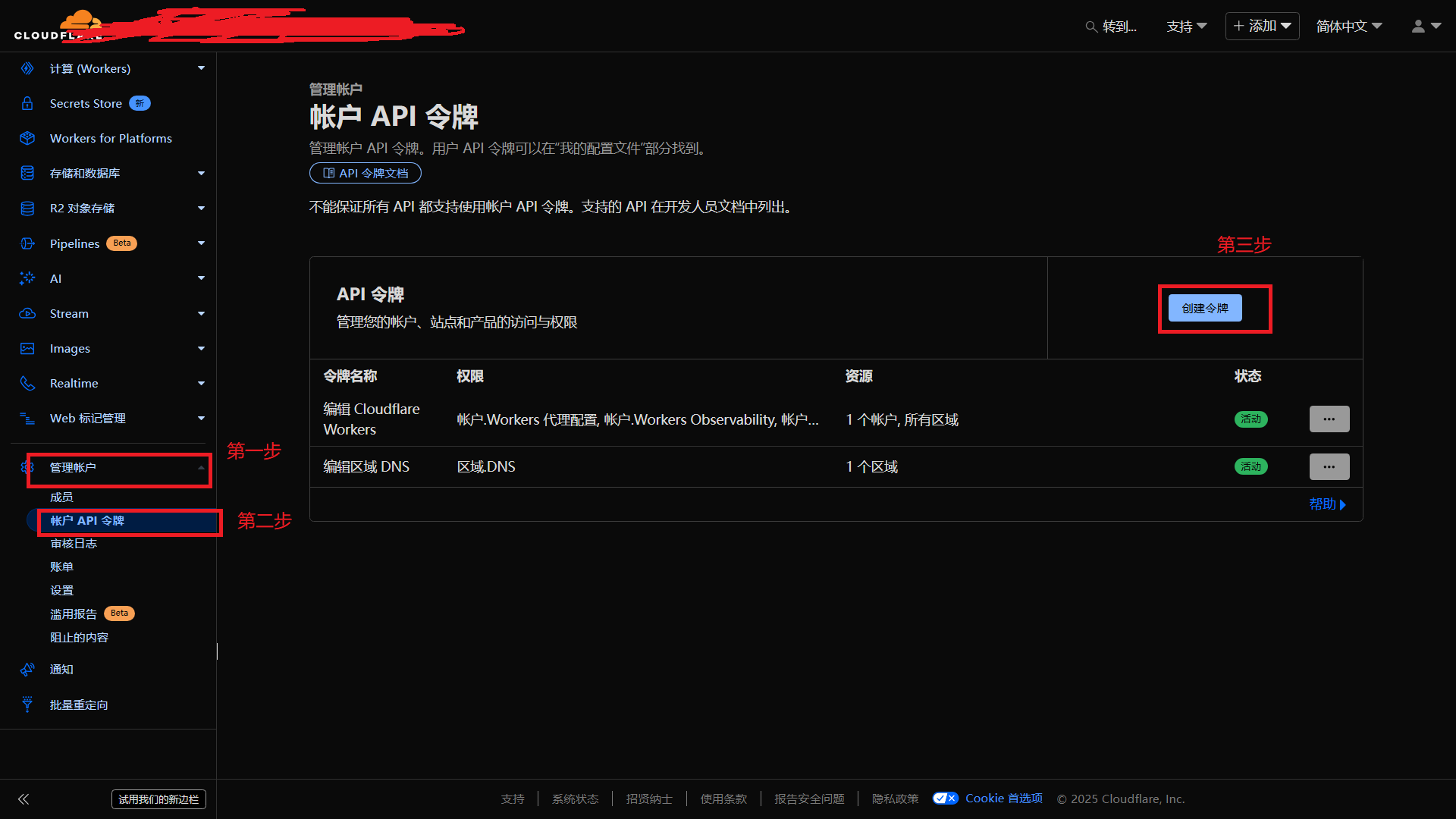The width and height of the screenshot is (1456, 819).
Task: Click the 创建令牌 button
Action: point(1204,308)
